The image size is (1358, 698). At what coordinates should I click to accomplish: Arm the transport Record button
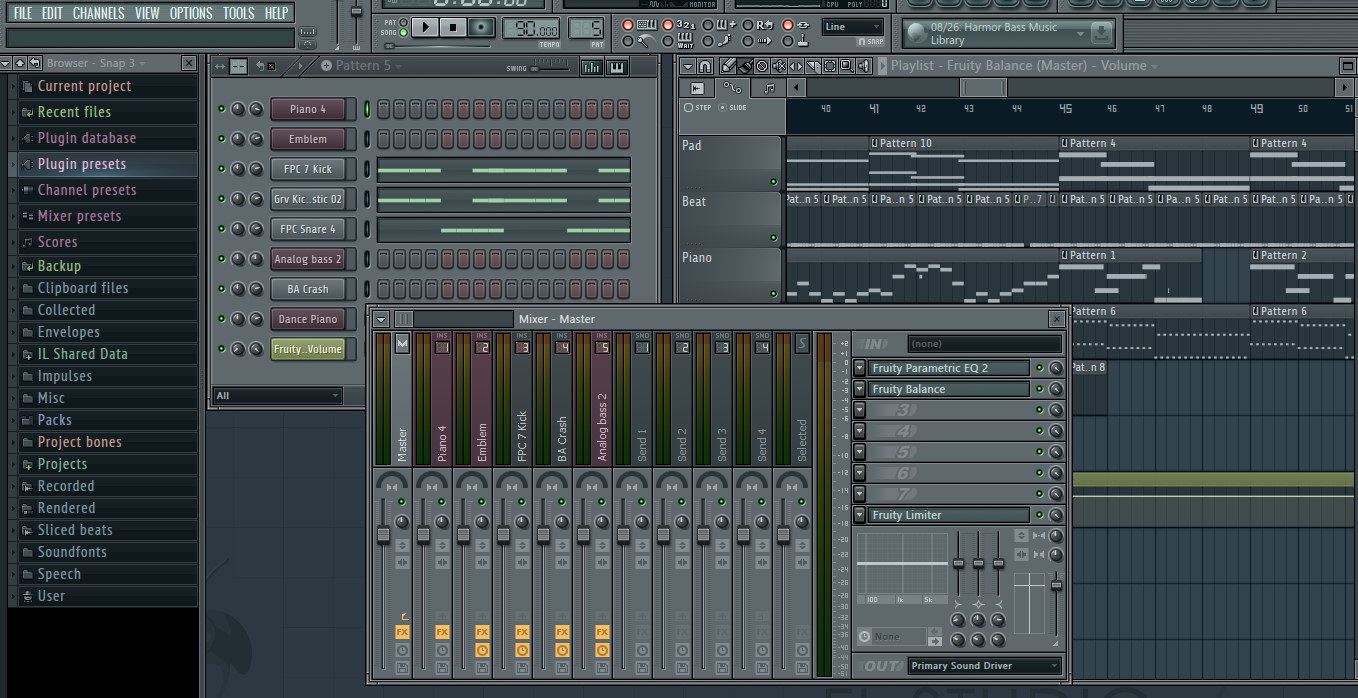(481, 27)
